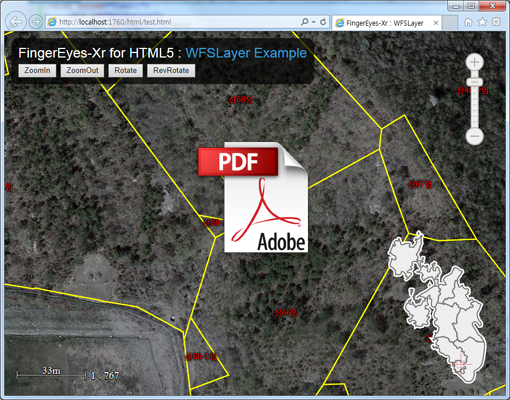This screenshot has height=400, width=510.
Task: Click the zoom slider handle
Action: tap(474, 82)
